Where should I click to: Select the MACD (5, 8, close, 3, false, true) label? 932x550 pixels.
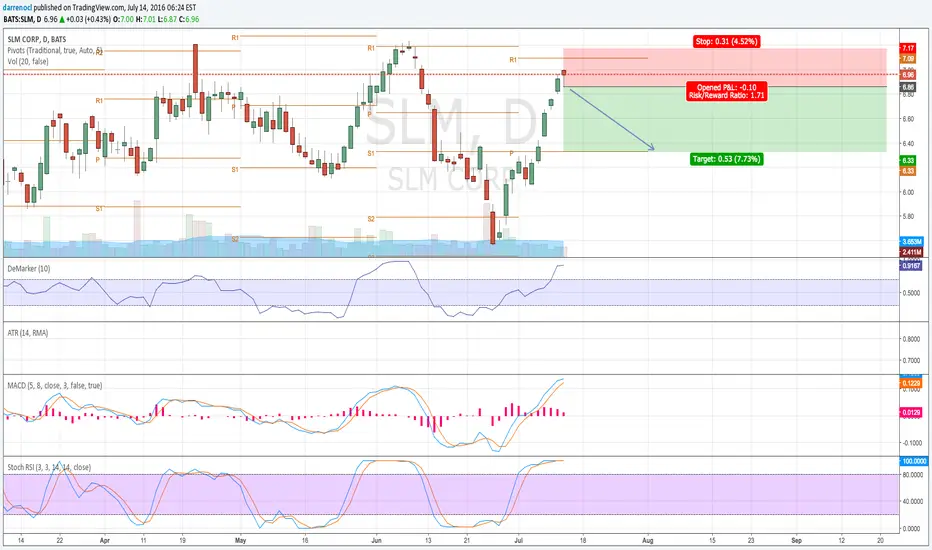click(x=55, y=385)
